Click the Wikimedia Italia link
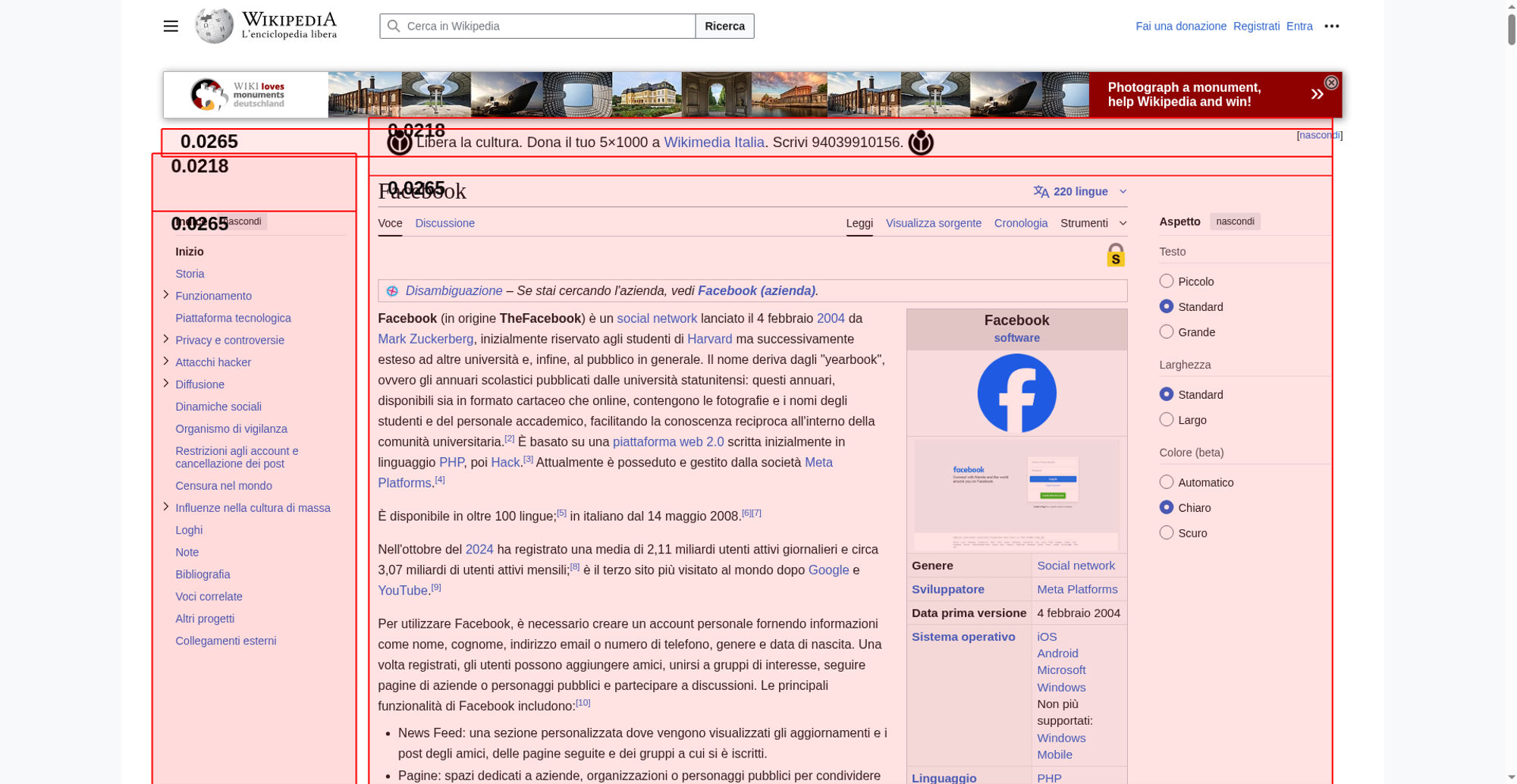The height and width of the screenshot is (784, 1517). pos(714,143)
